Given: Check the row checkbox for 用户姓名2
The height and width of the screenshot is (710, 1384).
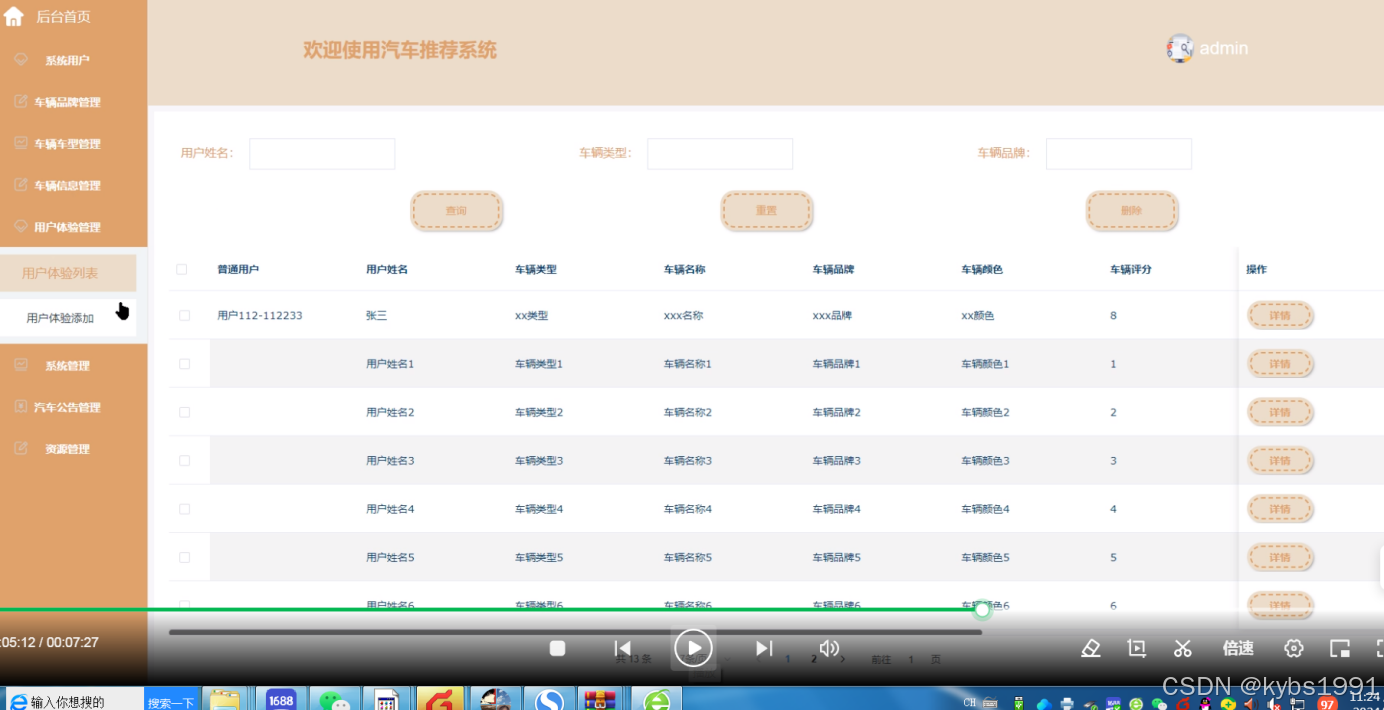Looking at the screenshot, I should [184, 412].
